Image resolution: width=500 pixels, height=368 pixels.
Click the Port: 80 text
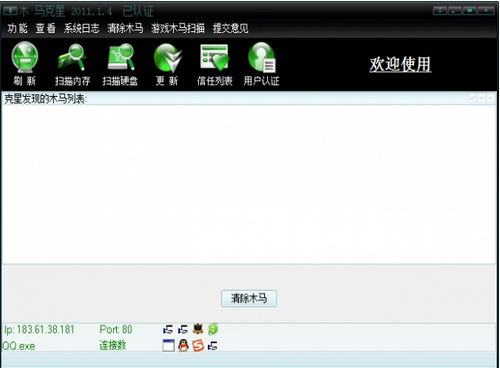click(x=116, y=330)
